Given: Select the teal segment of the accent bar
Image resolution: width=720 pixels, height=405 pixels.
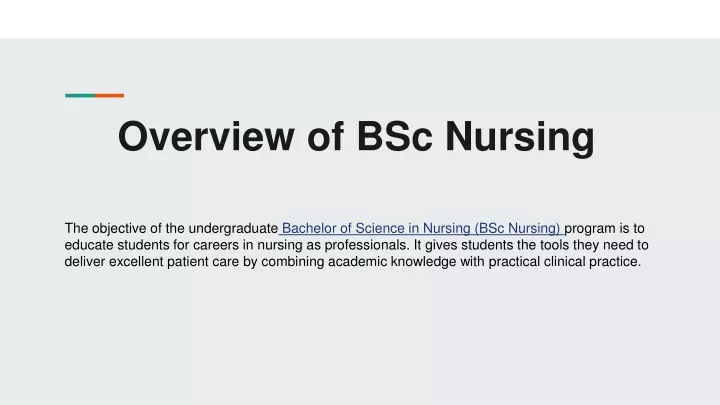Looking at the screenshot, I should (x=80, y=96).
